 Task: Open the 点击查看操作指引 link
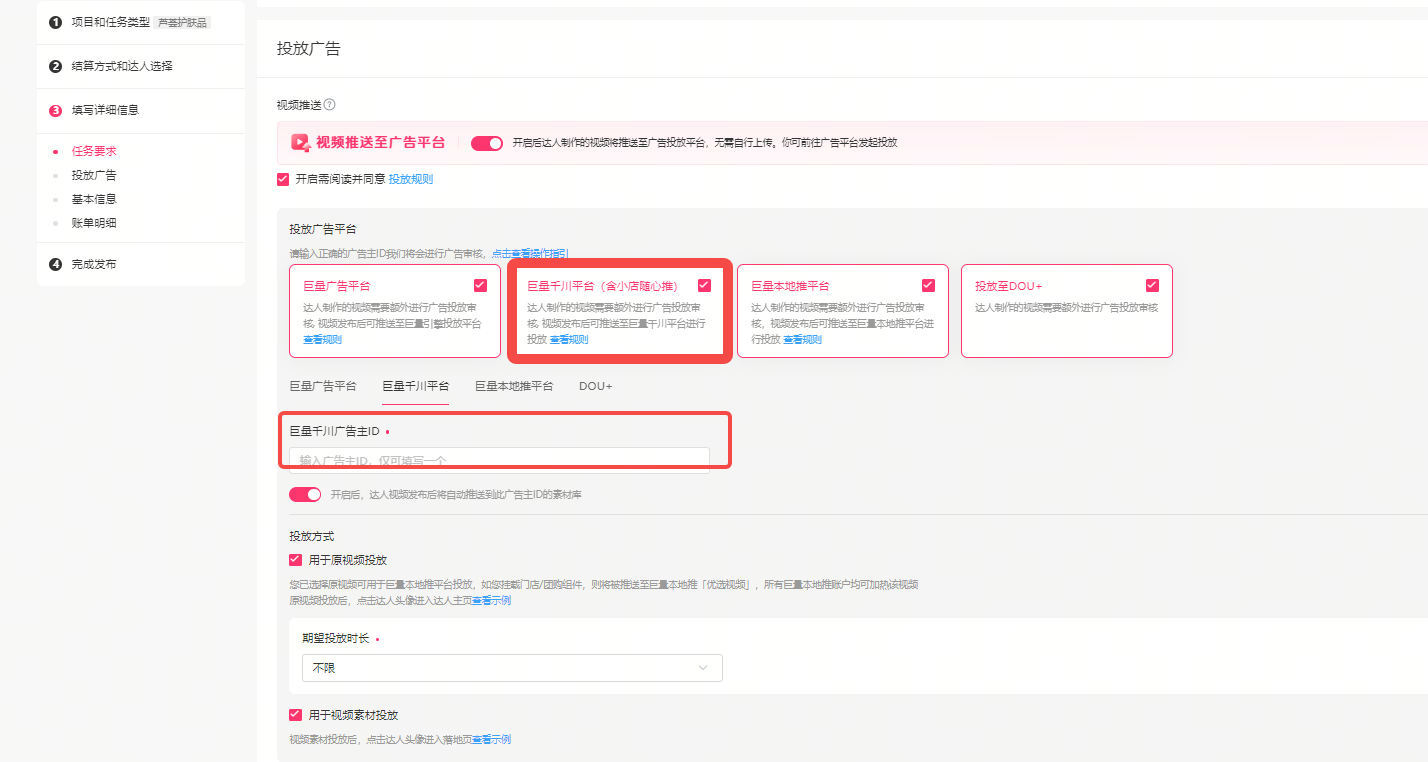530,254
